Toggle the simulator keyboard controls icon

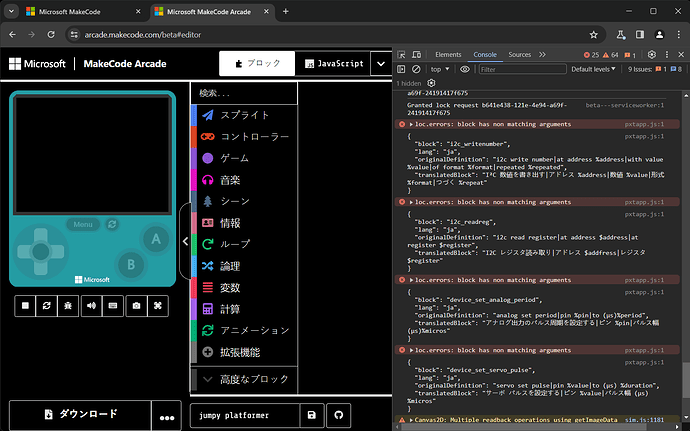[113, 306]
